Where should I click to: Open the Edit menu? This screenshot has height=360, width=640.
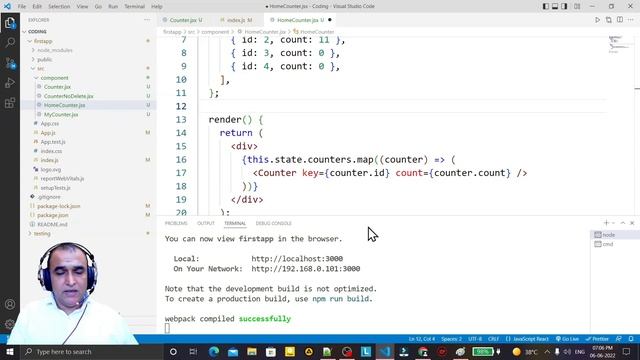[x=37, y=7]
